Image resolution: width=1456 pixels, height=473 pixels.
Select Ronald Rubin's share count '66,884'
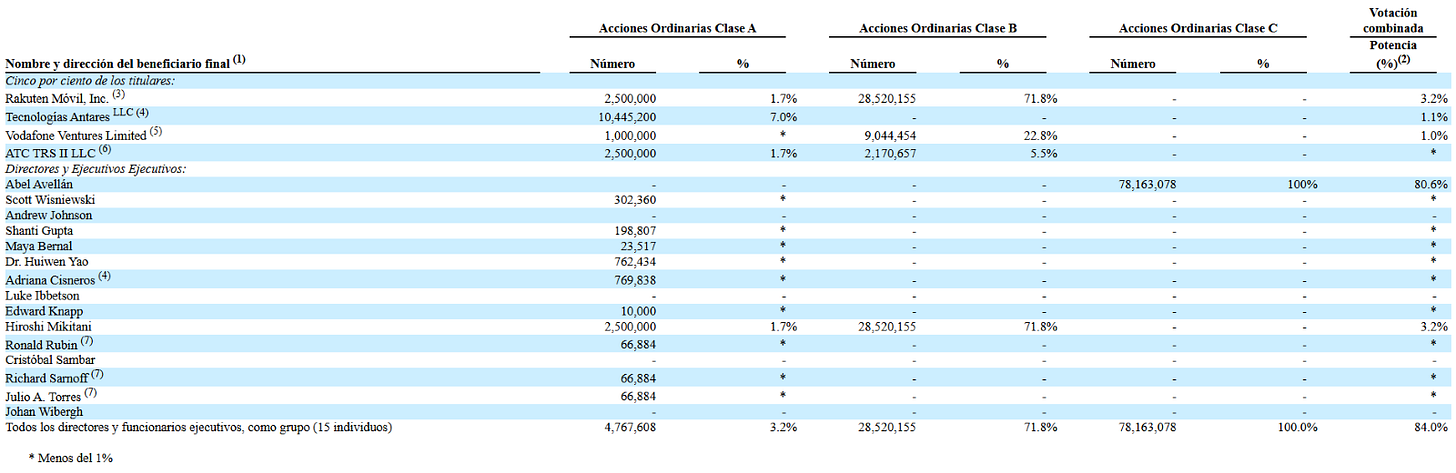637,345
